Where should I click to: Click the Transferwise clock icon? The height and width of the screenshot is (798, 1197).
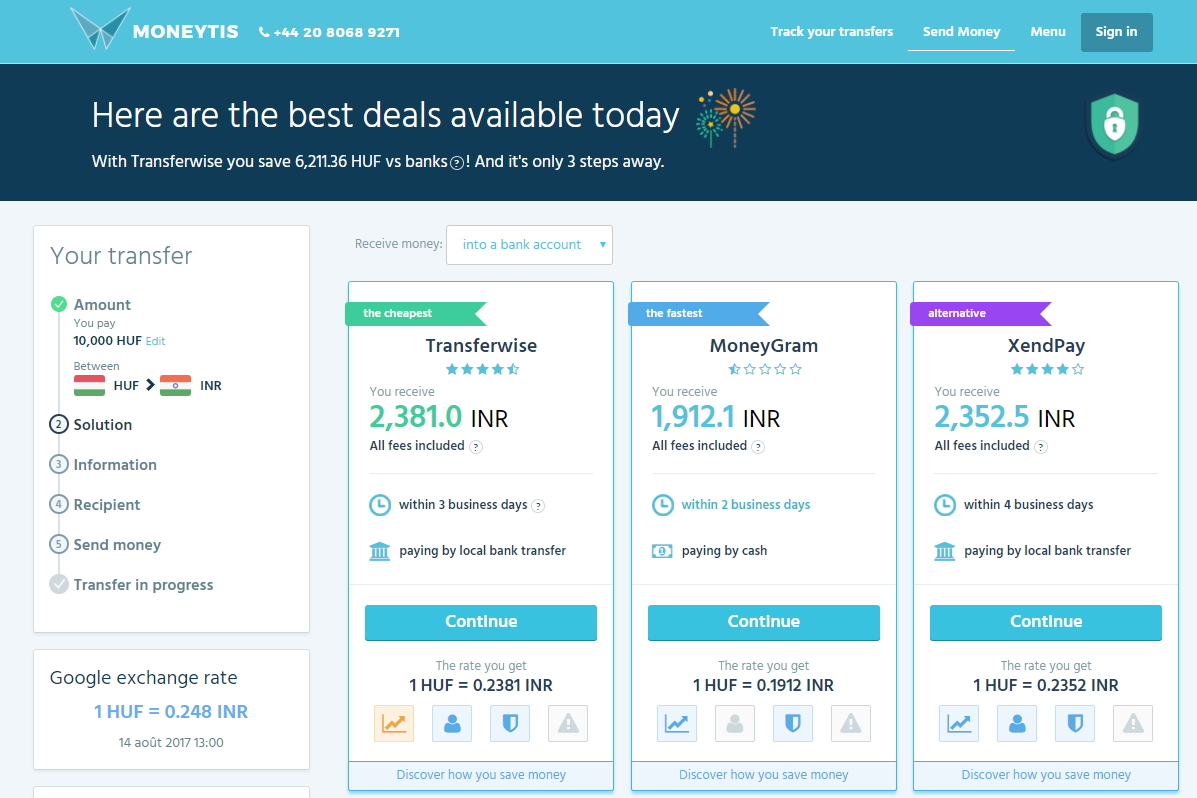[x=379, y=505]
